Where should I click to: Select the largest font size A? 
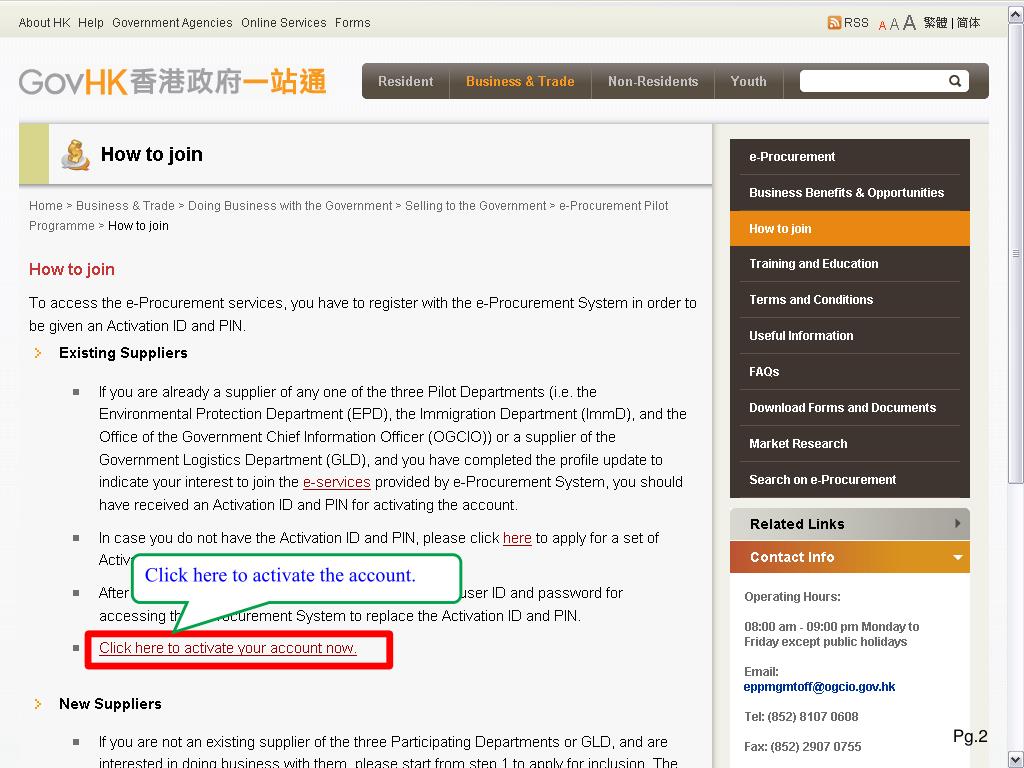click(x=909, y=23)
